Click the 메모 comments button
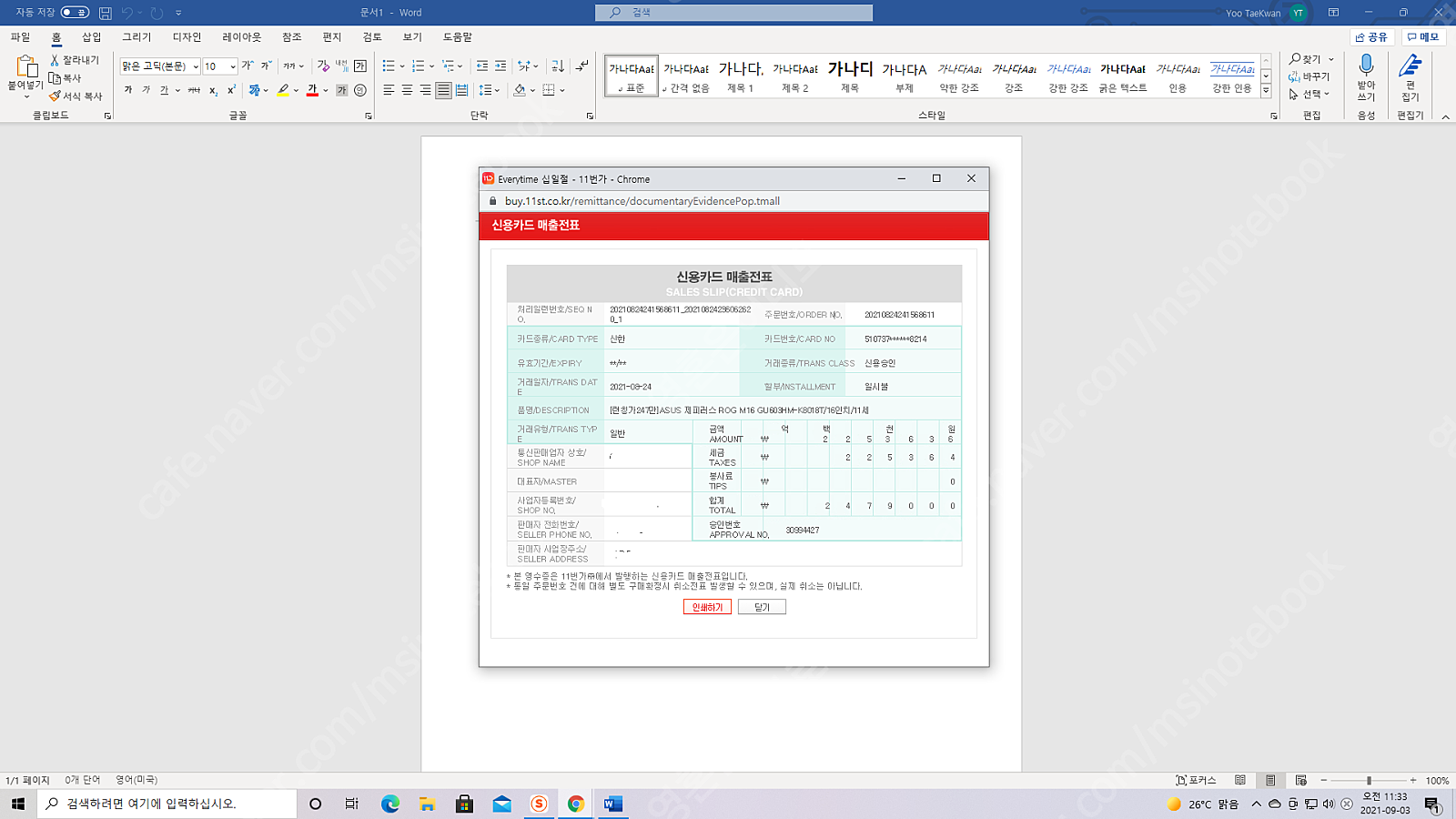This screenshot has width=1456, height=819. click(x=1423, y=37)
